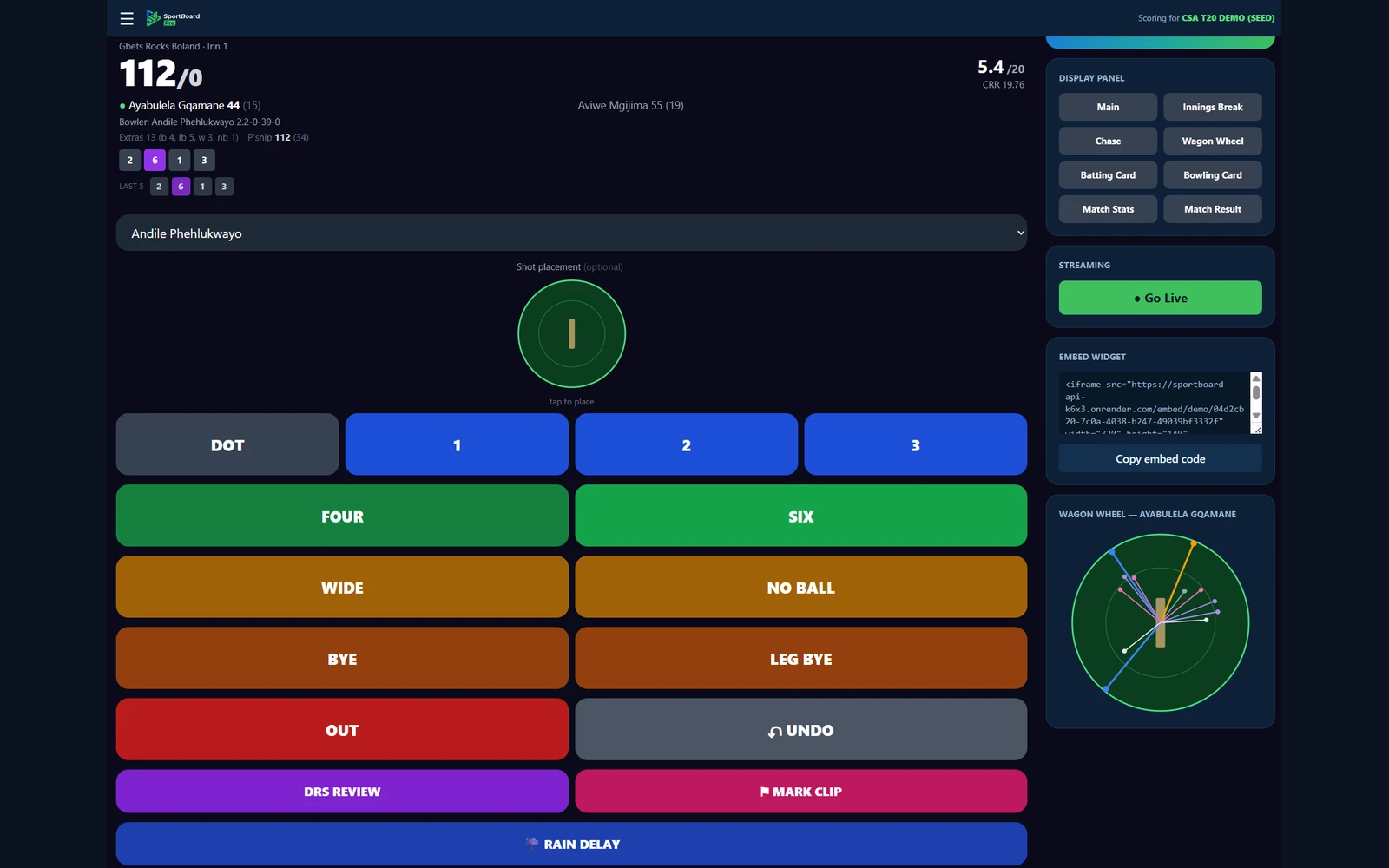
Task: Click the Bowler: Andile Phehlukwayo 2.2-0-39-0 line
Action: coord(200,122)
